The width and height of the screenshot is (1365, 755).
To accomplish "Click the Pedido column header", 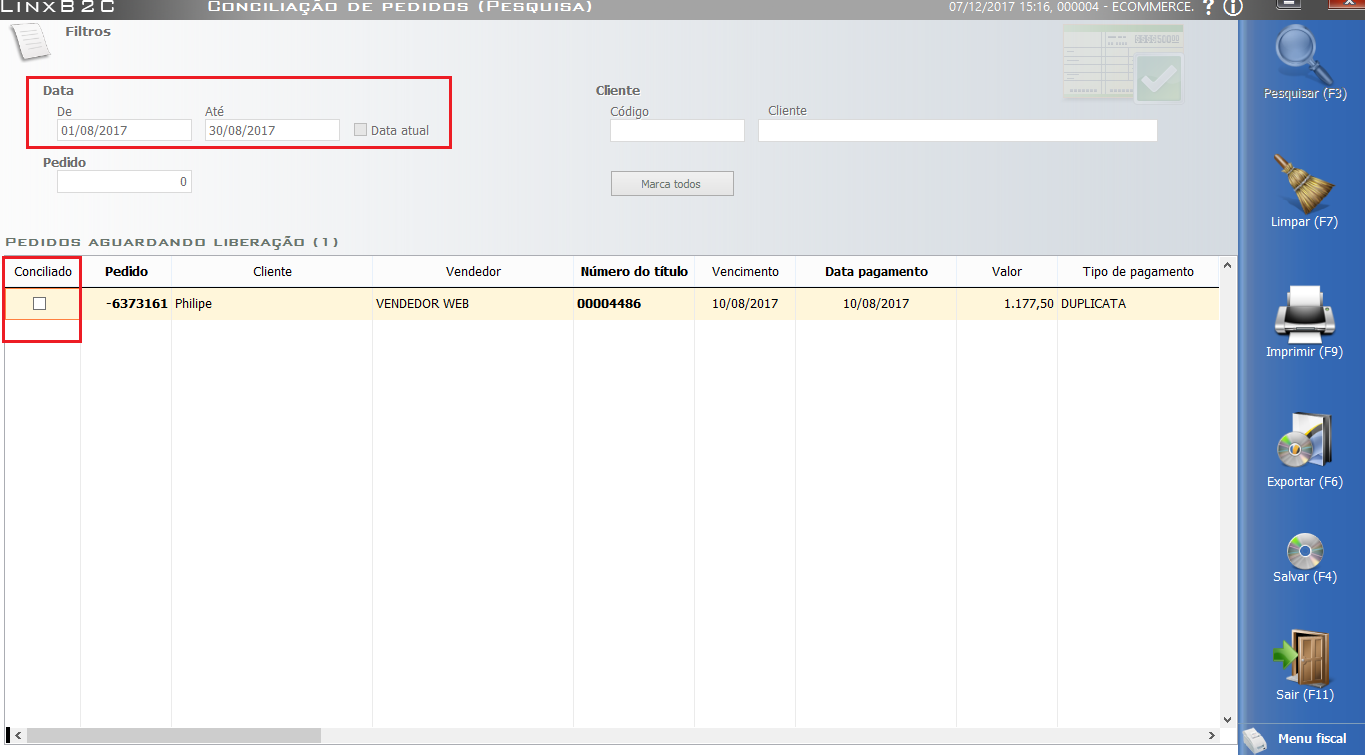I will [x=126, y=272].
